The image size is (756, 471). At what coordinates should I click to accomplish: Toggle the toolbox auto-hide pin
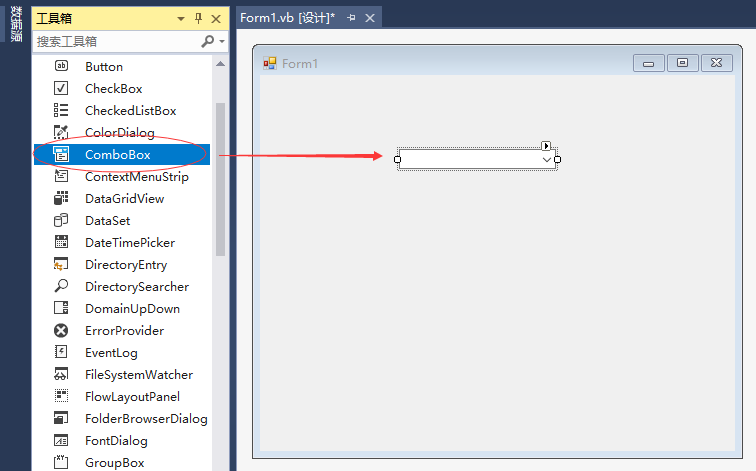[x=198, y=18]
